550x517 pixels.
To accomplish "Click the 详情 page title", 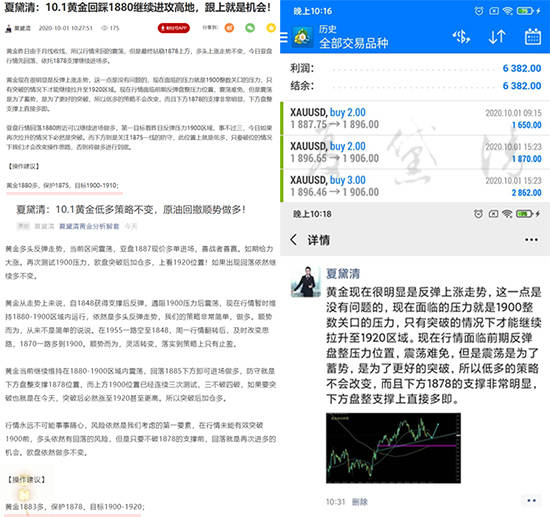I will [318, 240].
